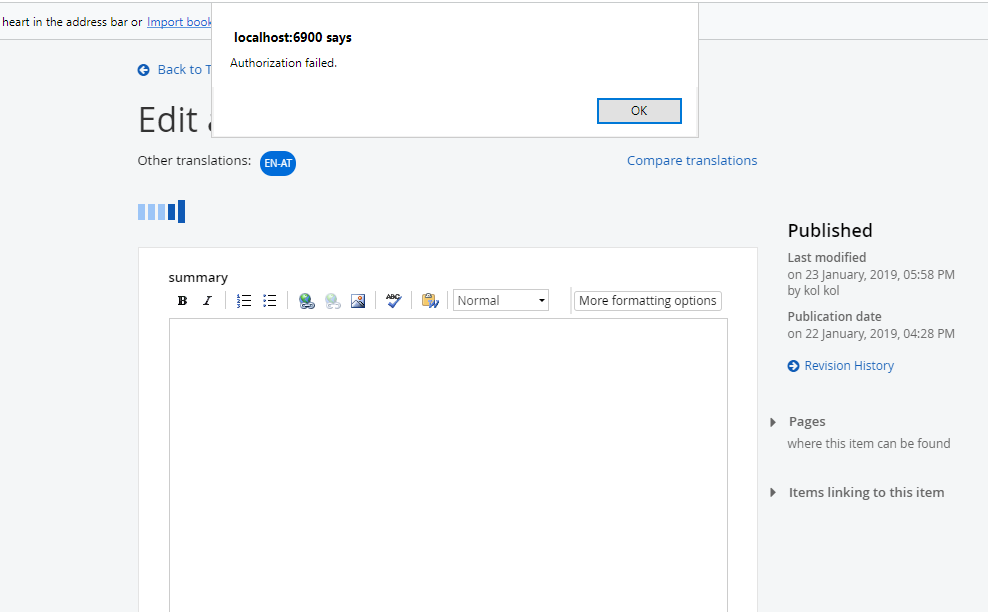Click More formatting options button
This screenshot has height=612, width=988.
(648, 301)
